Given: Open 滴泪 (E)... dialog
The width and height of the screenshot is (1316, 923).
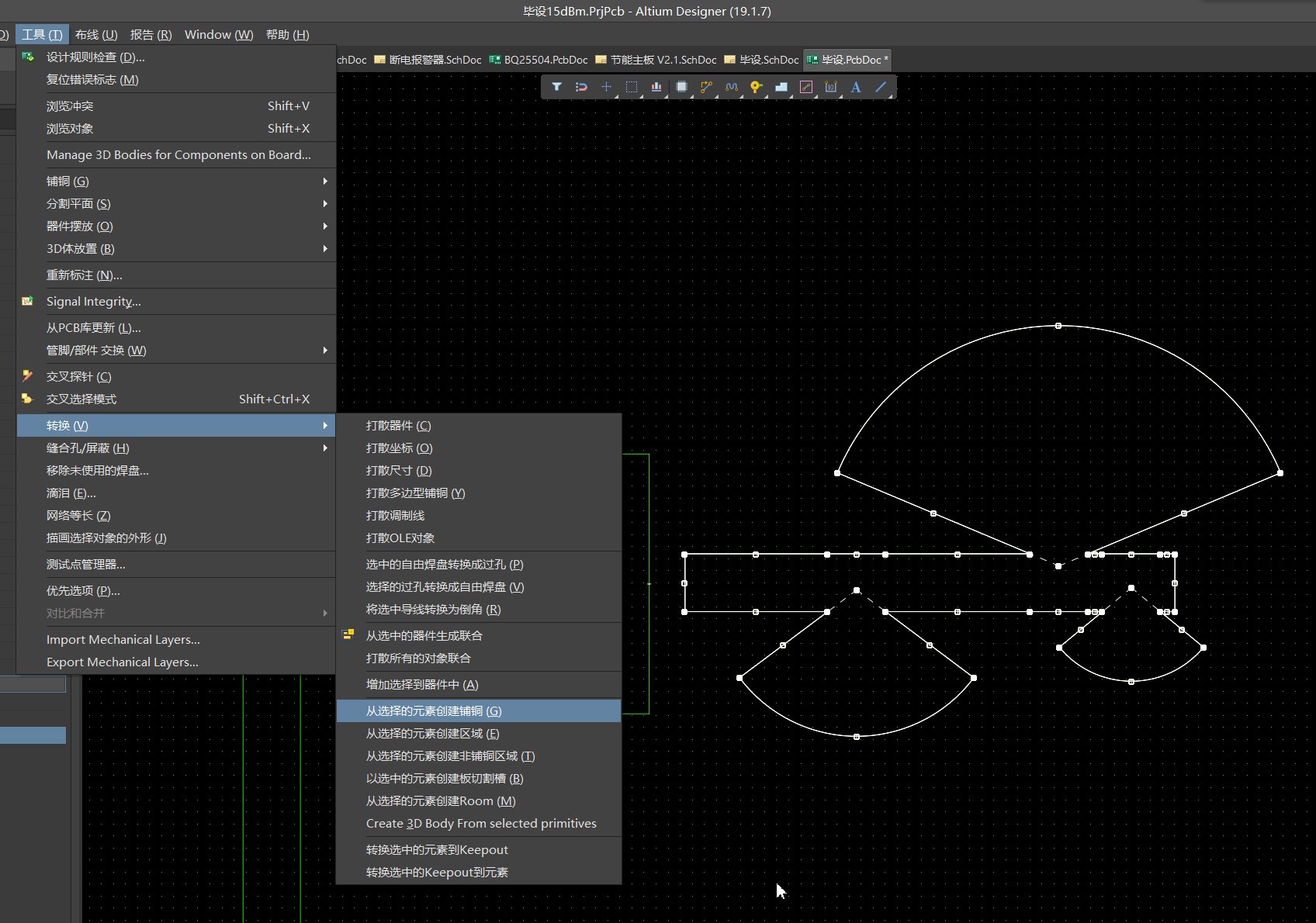Looking at the screenshot, I should pos(176,493).
